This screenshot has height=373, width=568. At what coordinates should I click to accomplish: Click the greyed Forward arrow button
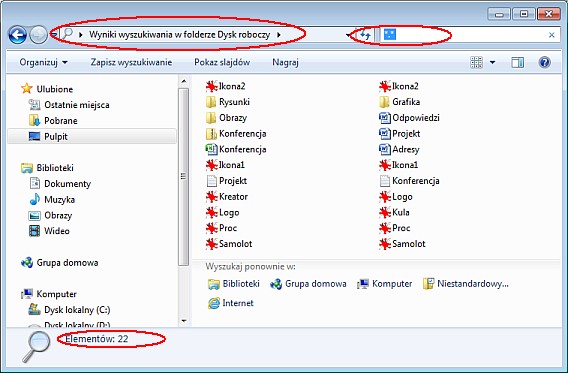point(38,35)
